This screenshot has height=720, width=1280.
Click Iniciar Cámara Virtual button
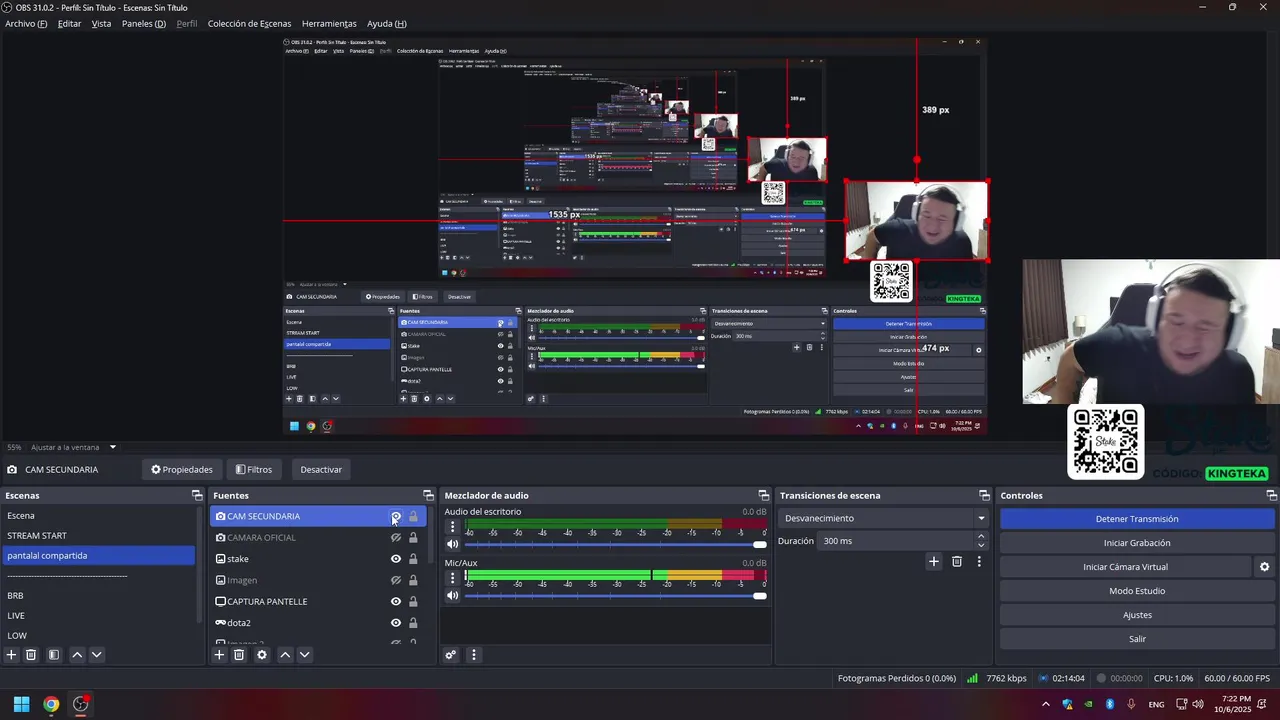1125,567
